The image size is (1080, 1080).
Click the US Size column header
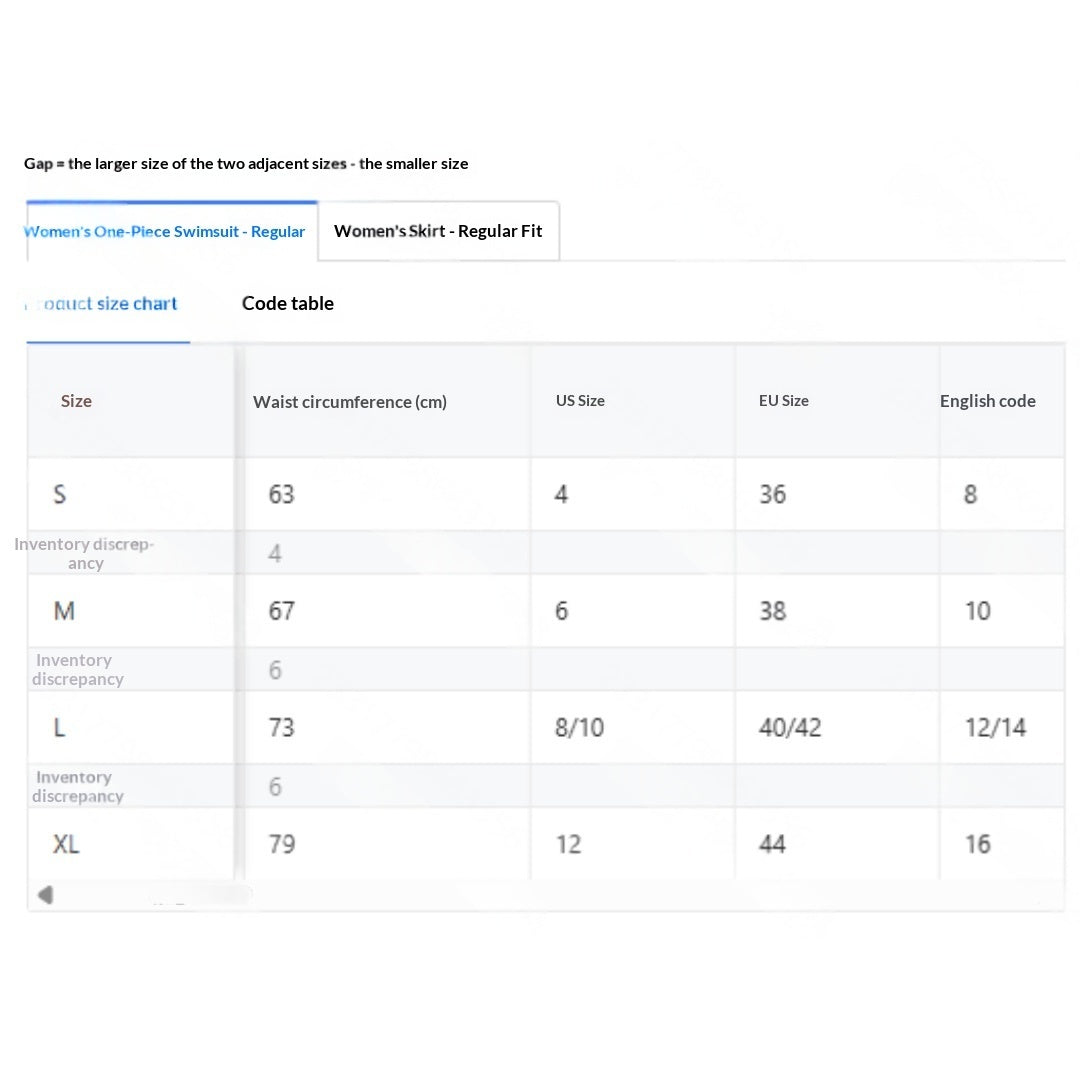tap(580, 400)
